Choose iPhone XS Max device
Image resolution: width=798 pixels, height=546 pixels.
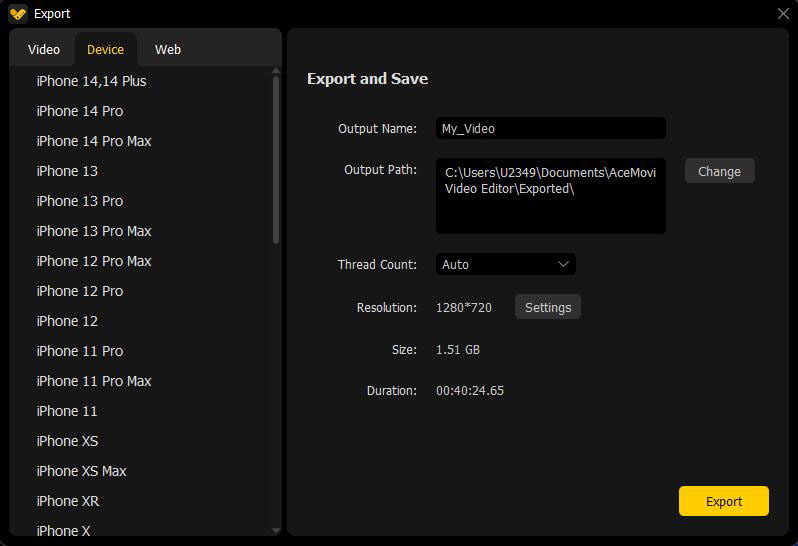point(81,471)
